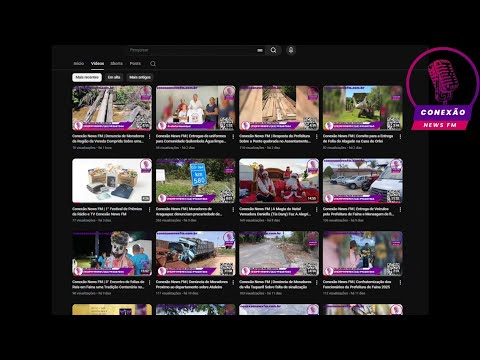Open options menu for Folia do Magado video
Viewport: 480px width, 360px height.
pos(400,137)
